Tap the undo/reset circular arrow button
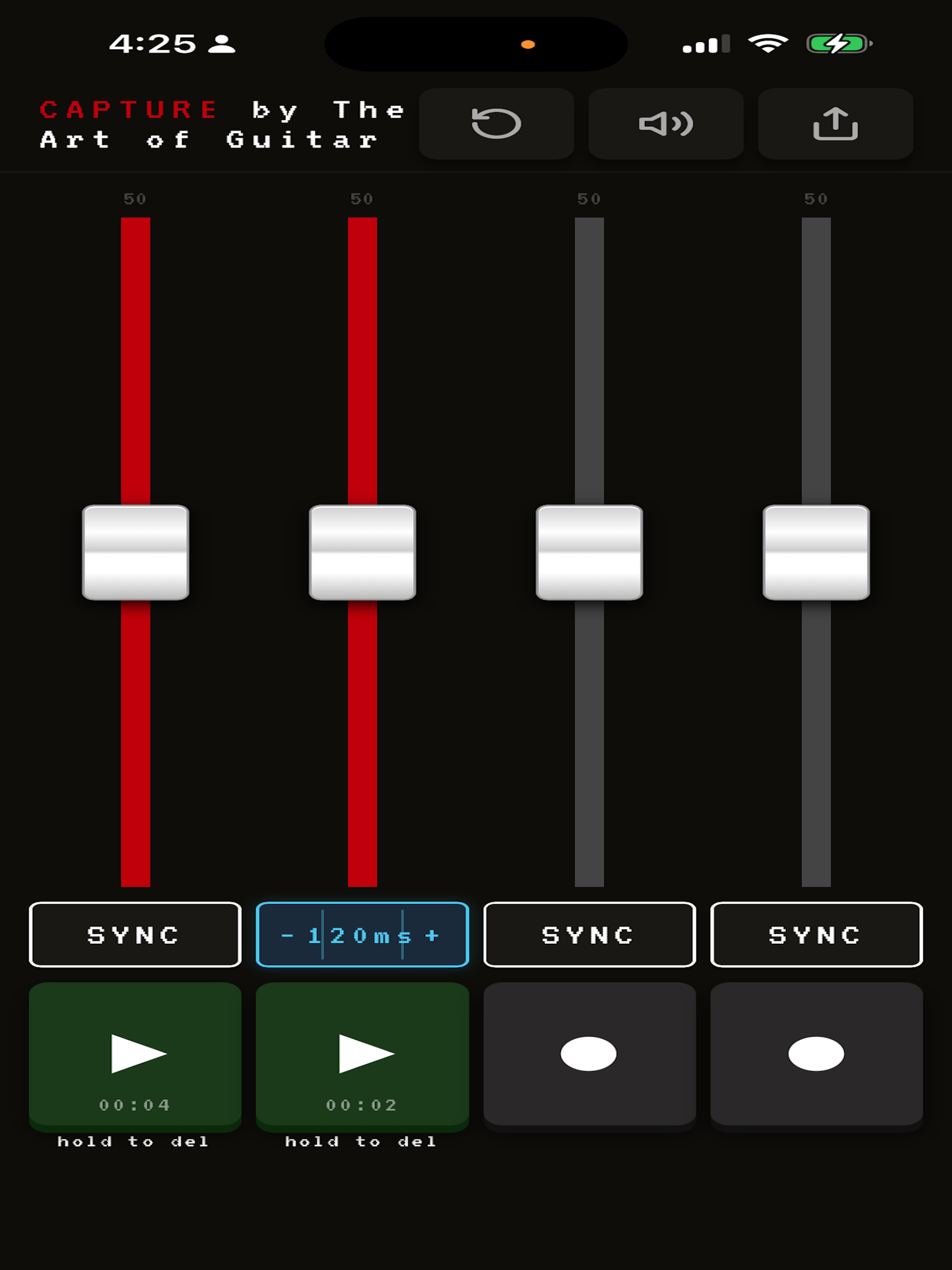This screenshot has height=1270, width=952. click(x=496, y=123)
